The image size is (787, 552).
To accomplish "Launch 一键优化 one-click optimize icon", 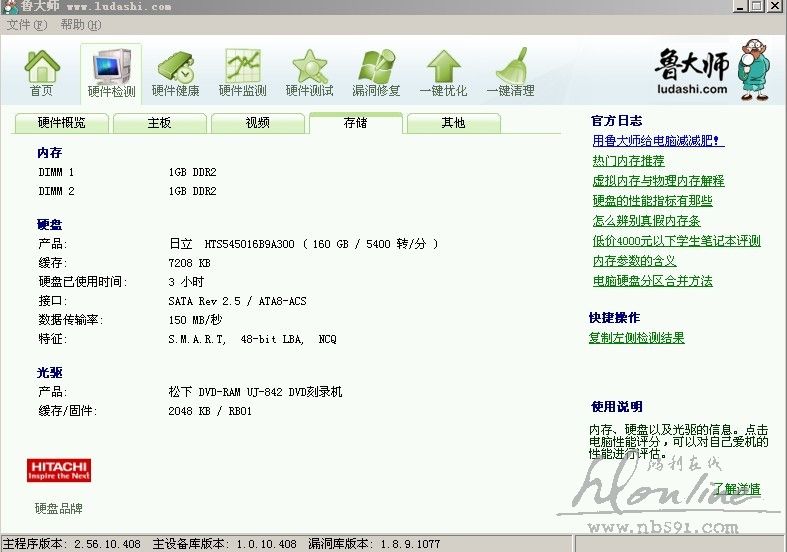I will [x=443, y=73].
